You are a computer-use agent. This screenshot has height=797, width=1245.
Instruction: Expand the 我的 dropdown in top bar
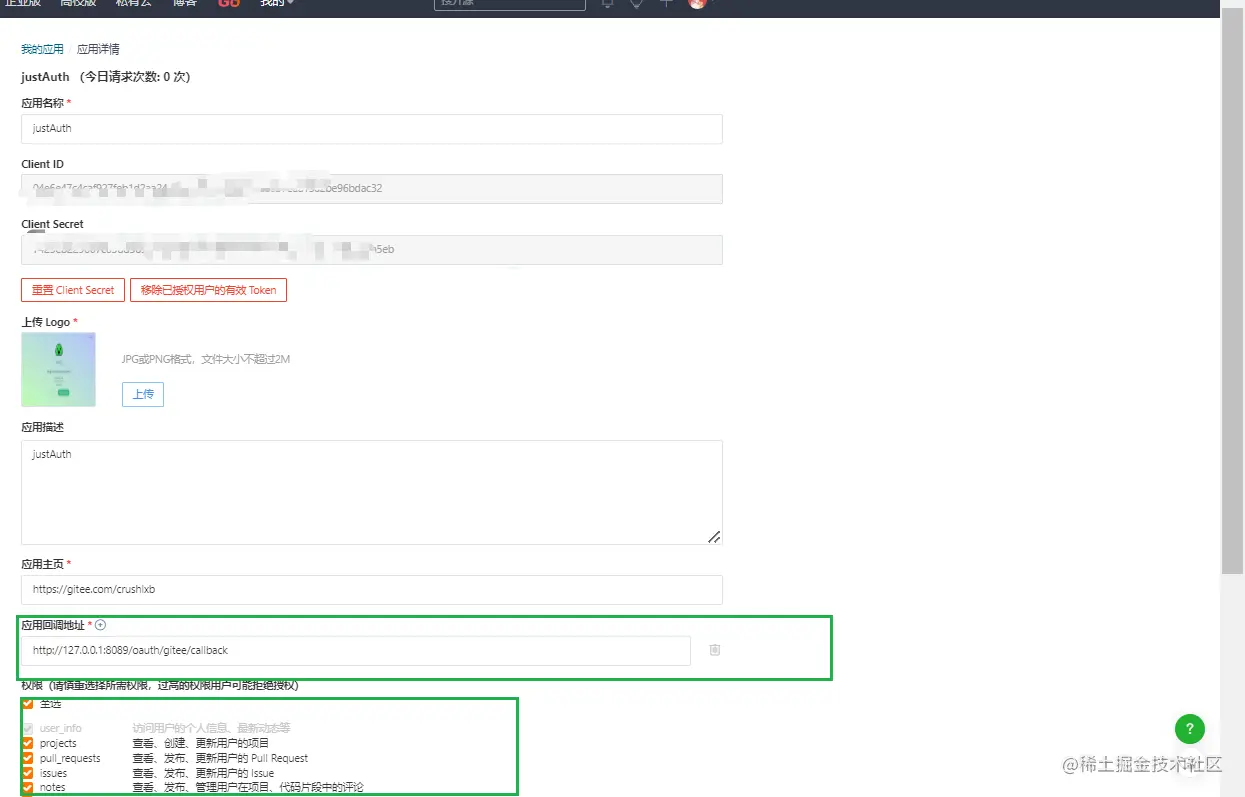tap(276, 3)
